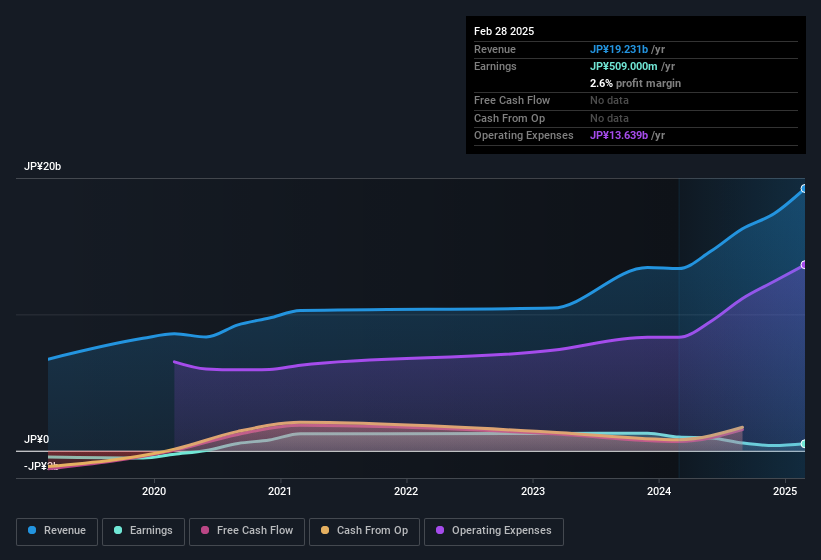Click the Earnings endpoint marker on the teal line
The width and height of the screenshot is (821, 560).
click(x=804, y=444)
